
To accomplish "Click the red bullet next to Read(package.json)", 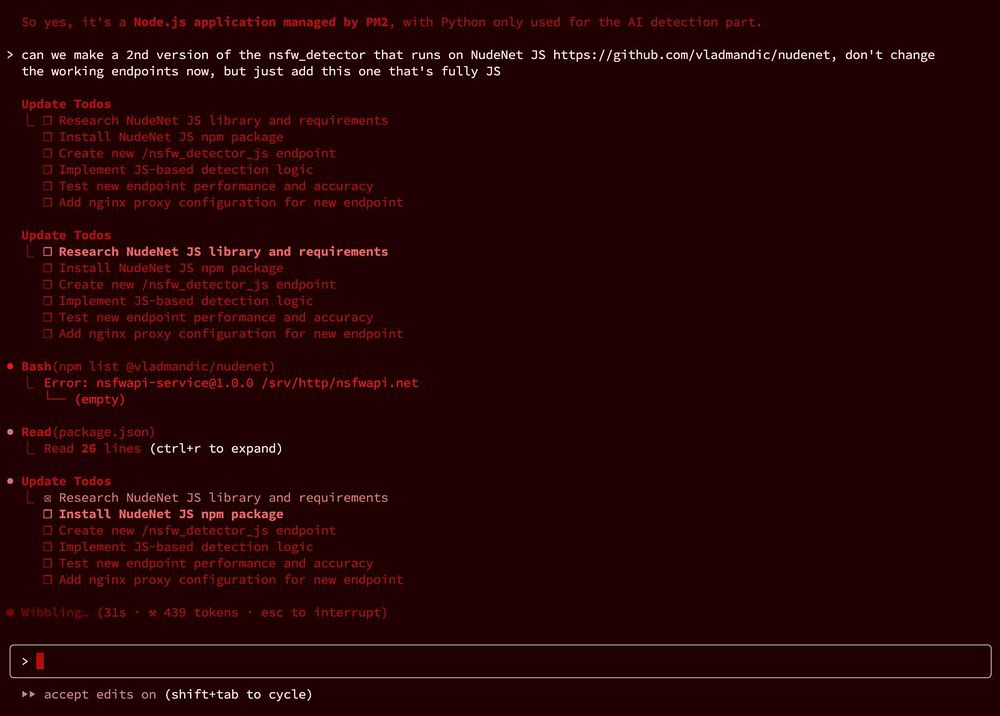I will pos(10,432).
